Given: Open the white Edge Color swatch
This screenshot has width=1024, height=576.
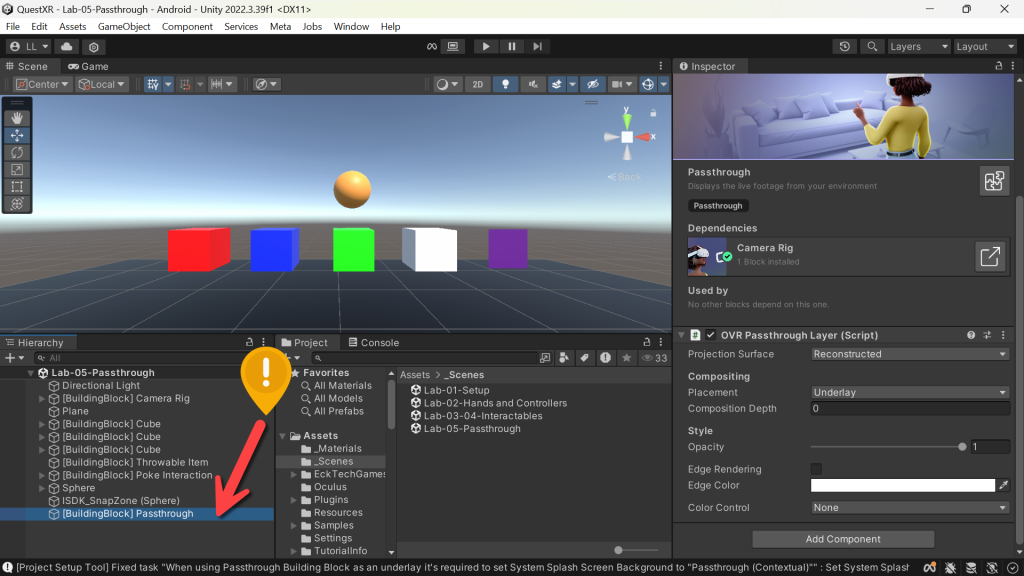Looking at the screenshot, I should tap(903, 485).
